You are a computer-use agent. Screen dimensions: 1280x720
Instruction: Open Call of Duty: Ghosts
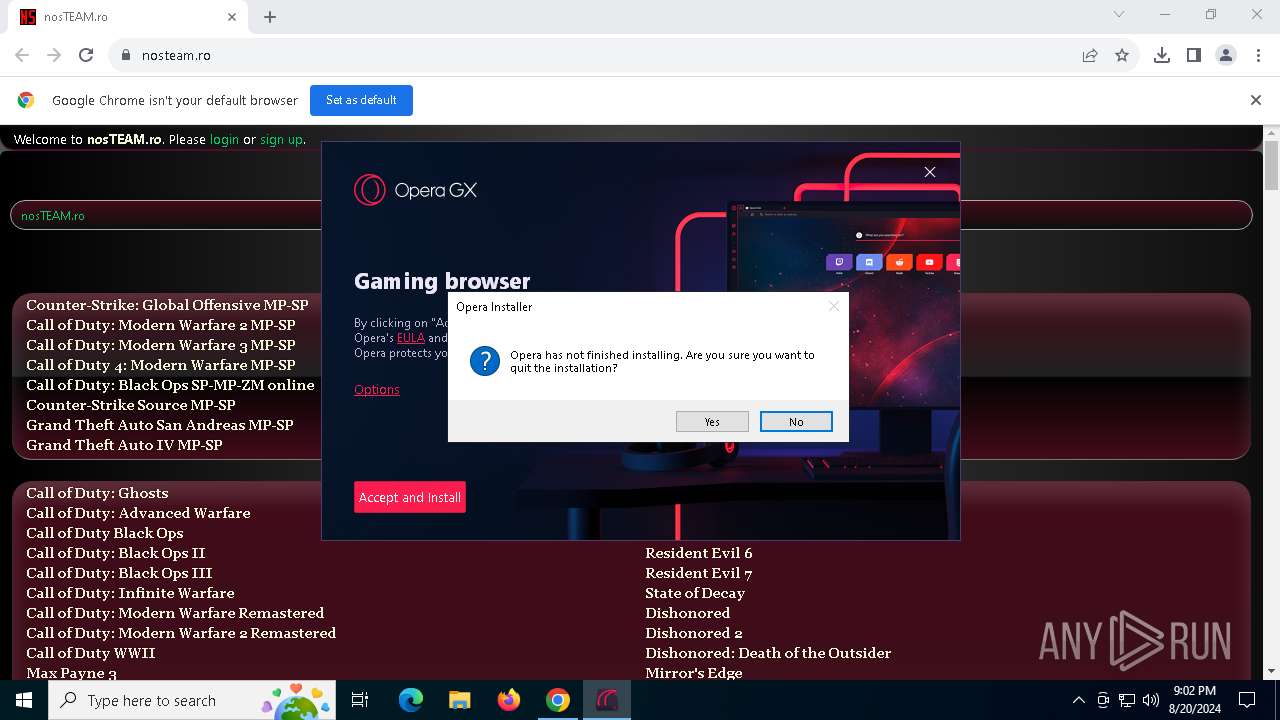[97, 493]
